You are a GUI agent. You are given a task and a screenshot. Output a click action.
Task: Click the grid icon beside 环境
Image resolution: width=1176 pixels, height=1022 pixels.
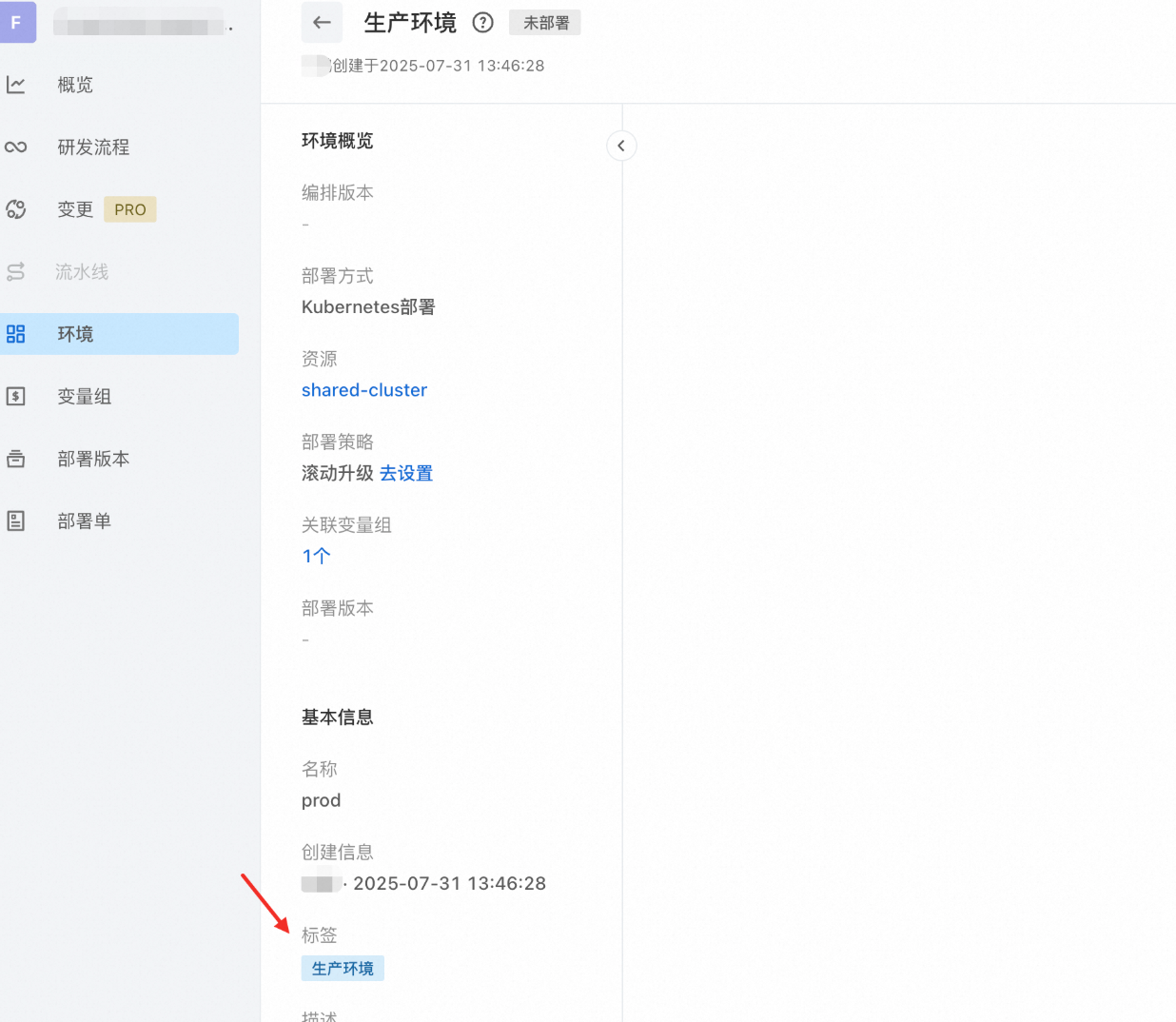tap(16, 334)
